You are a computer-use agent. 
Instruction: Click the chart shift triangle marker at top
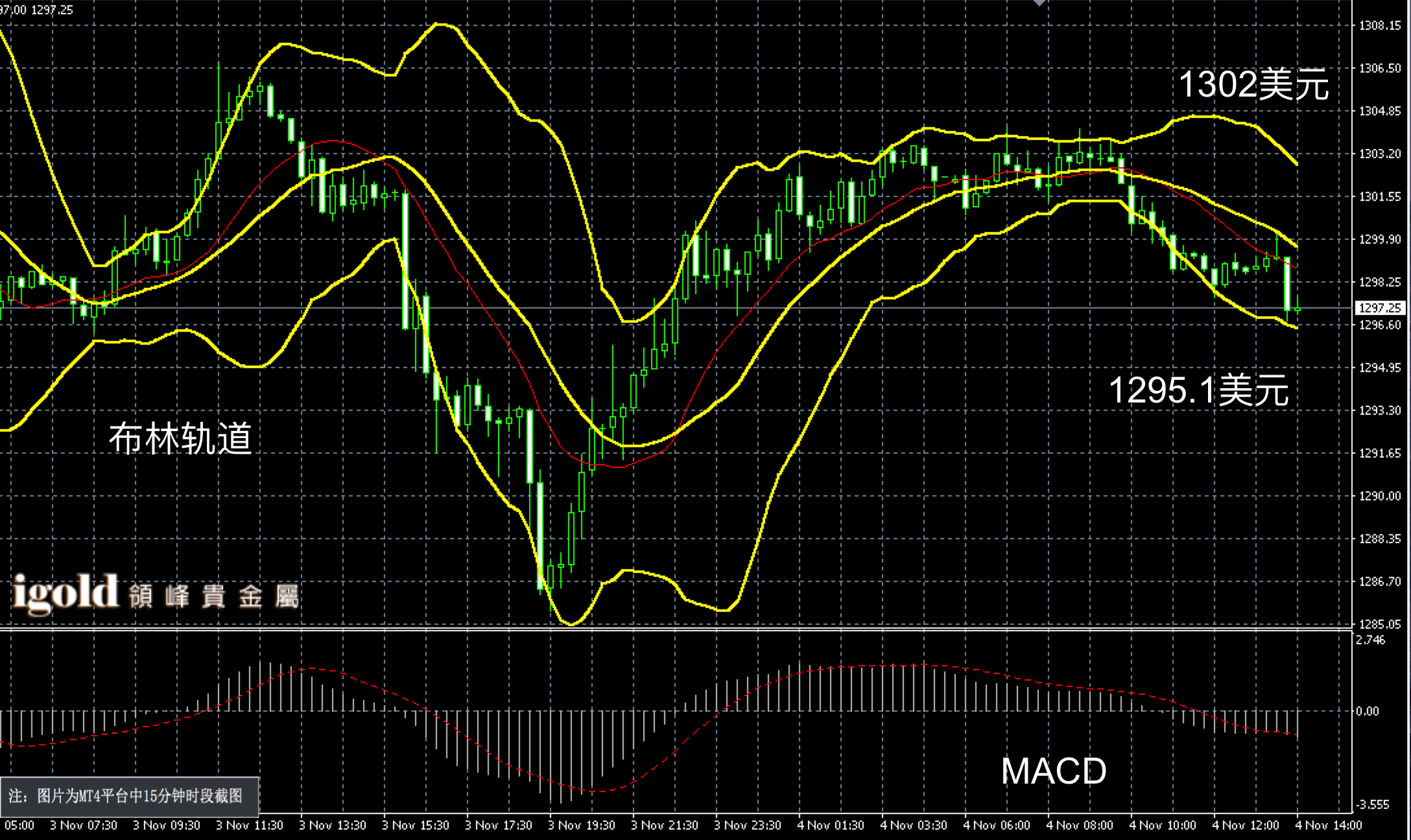pyautogui.click(x=1039, y=3)
